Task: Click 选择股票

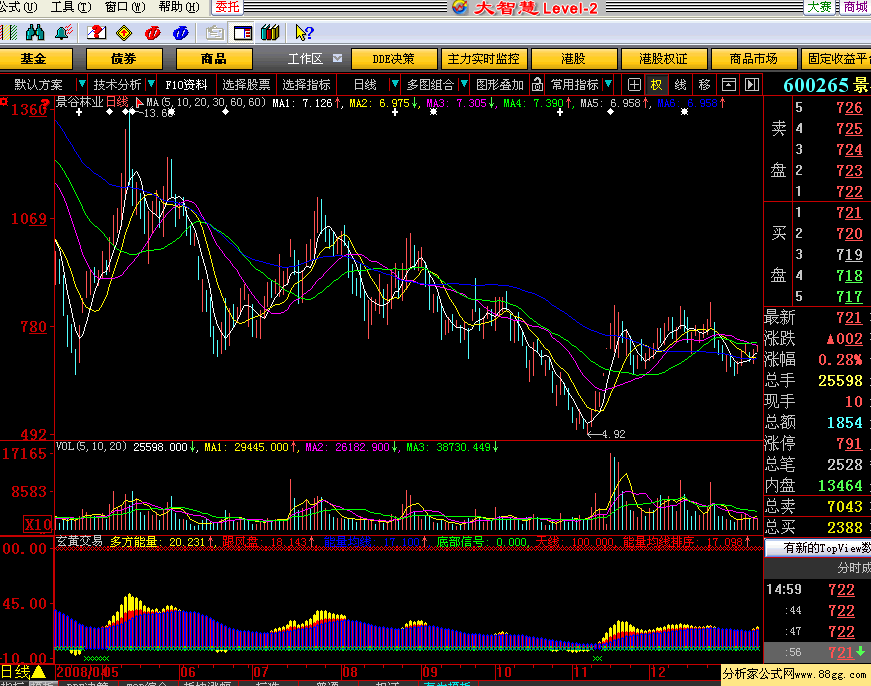Action: (246, 84)
